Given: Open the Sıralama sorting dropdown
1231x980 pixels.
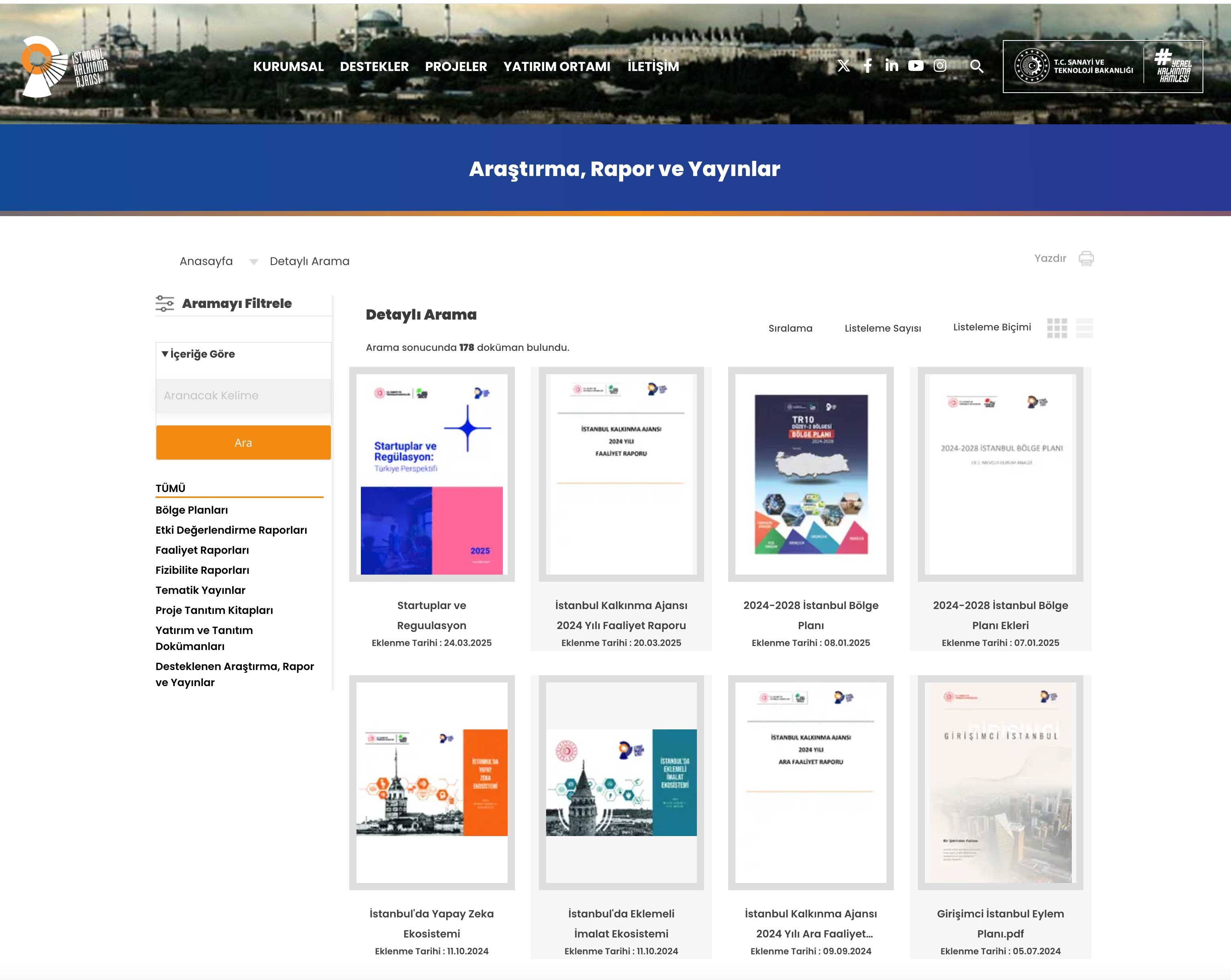Looking at the screenshot, I should tap(790, 328).
